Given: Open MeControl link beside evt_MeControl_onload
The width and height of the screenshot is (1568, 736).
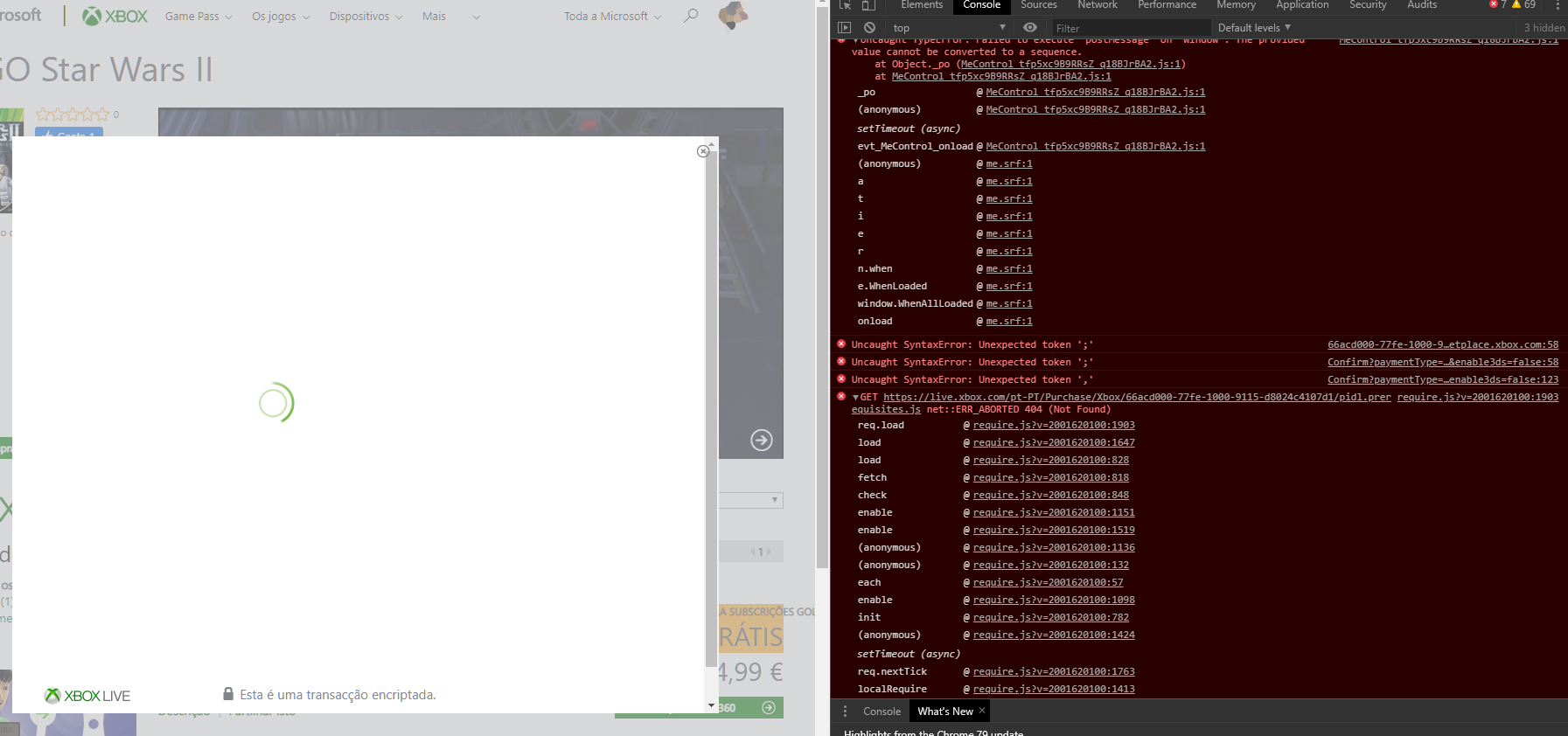Looking at the screenshot, I should (1096, 146).
